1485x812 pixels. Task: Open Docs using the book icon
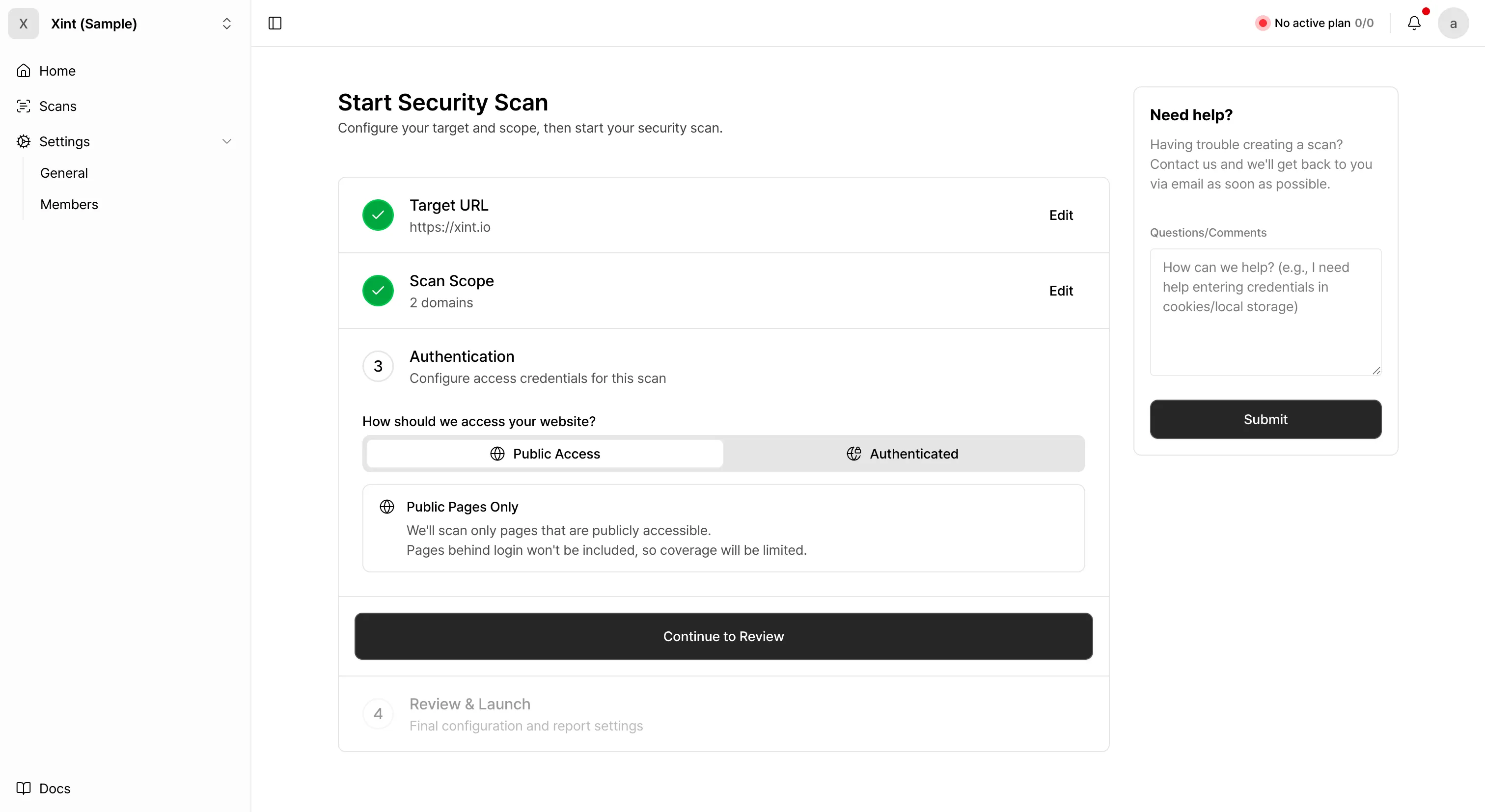click(x=24, y=788)
